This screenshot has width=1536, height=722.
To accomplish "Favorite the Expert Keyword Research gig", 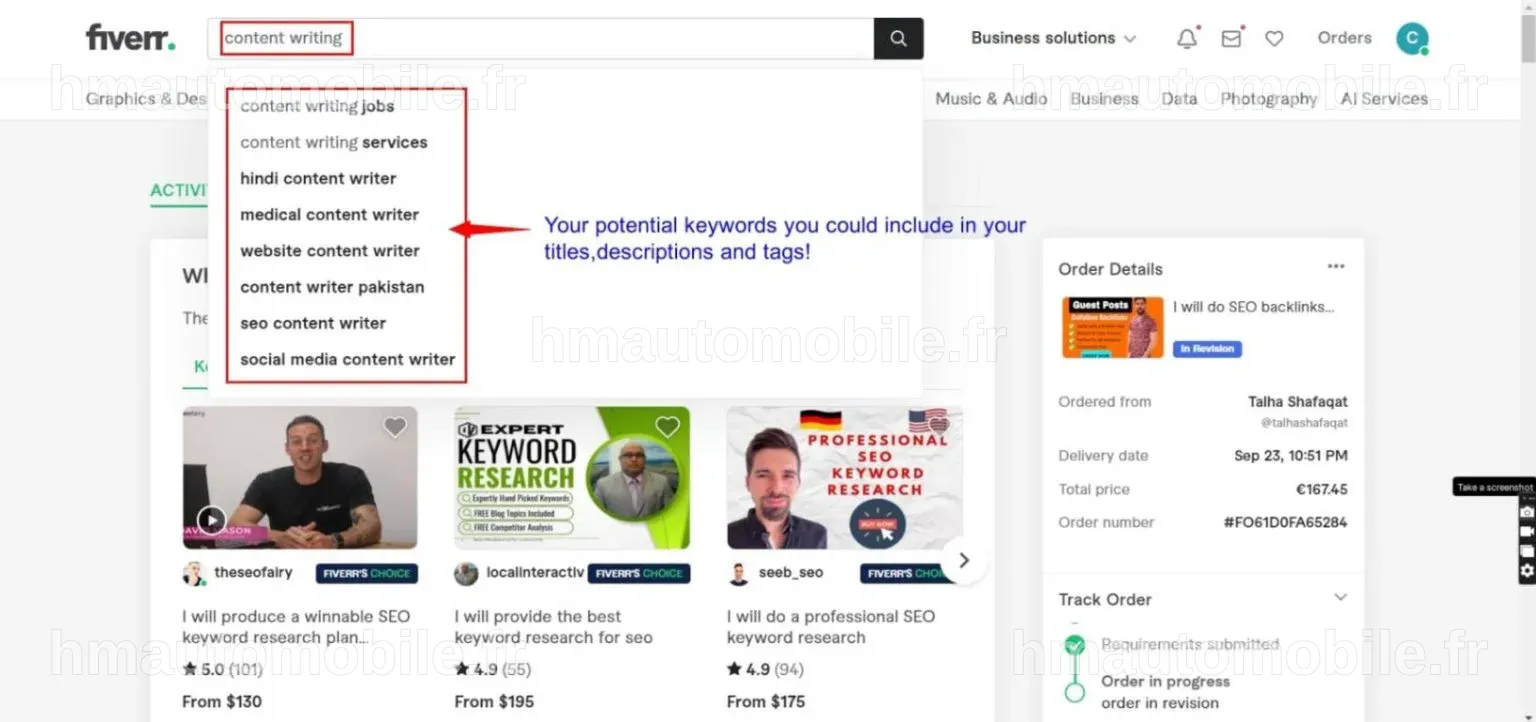I will click(667, 427).
